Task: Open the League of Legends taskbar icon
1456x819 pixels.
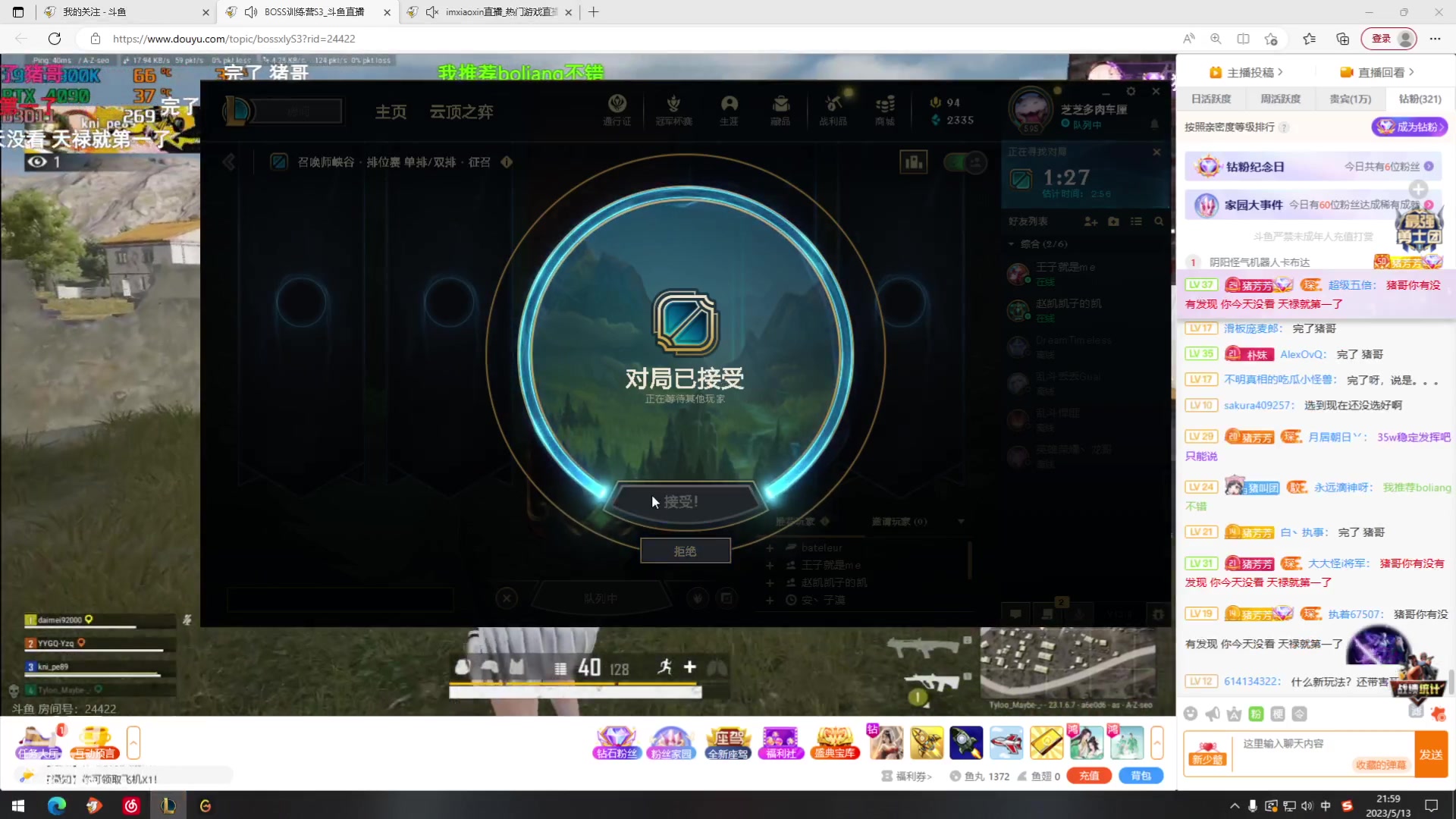Action: click(x=168, y=805)
